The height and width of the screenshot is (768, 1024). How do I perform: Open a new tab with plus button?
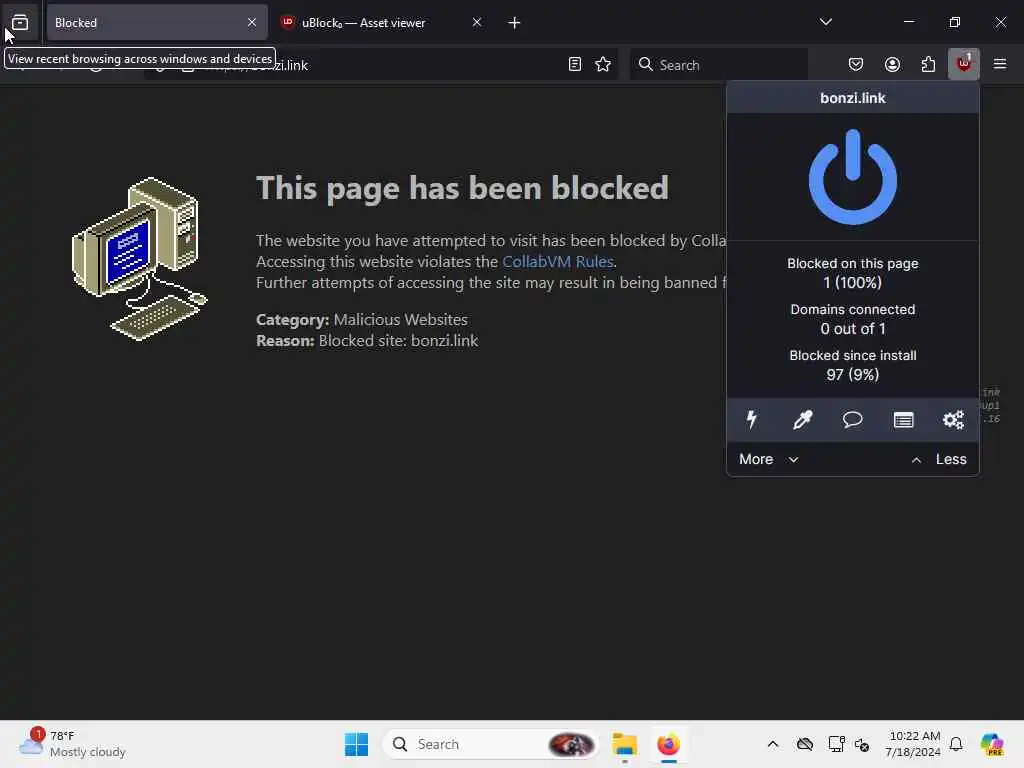(x=514, y=23)
